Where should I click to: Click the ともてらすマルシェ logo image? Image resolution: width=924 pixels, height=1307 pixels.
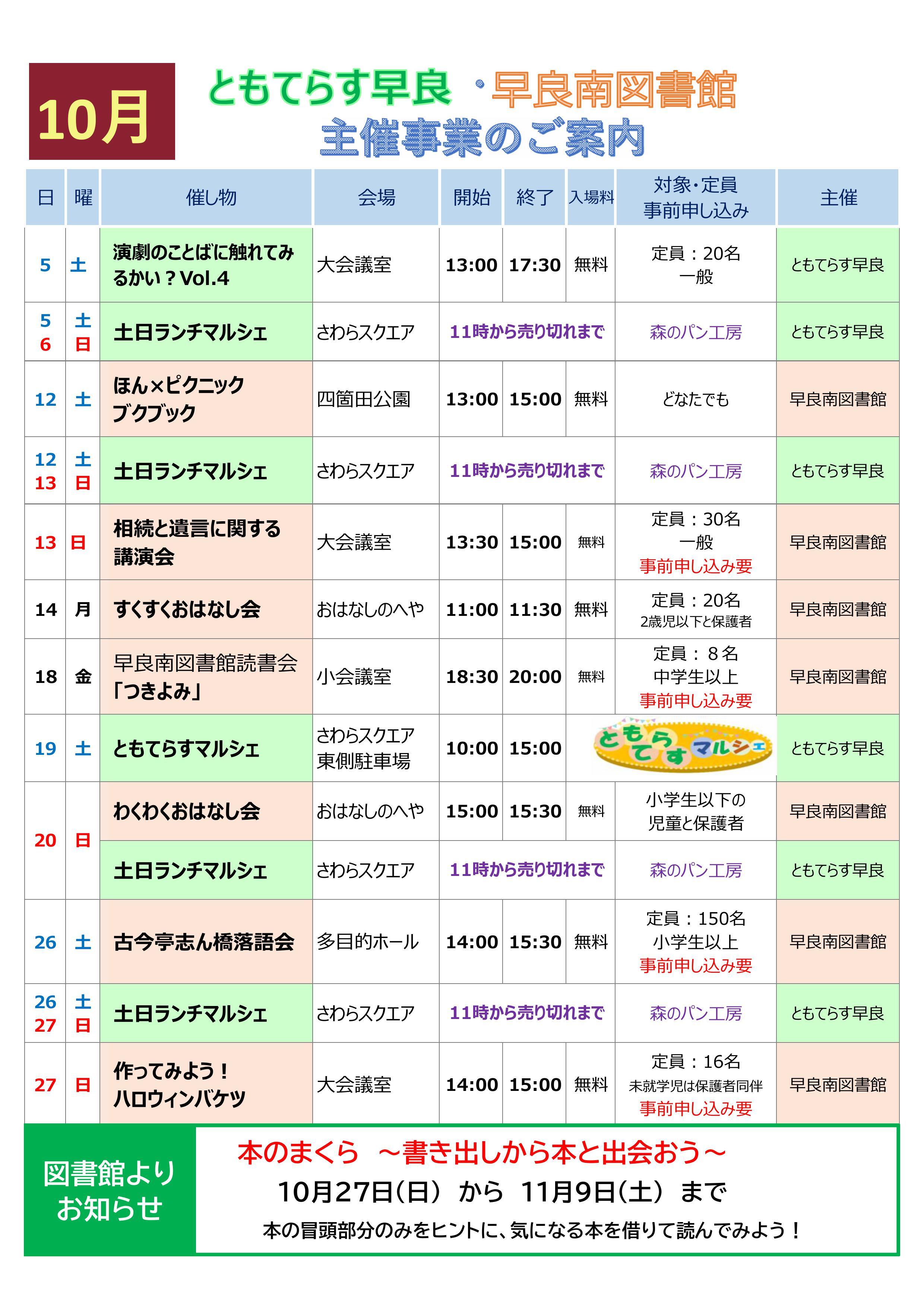683,747
